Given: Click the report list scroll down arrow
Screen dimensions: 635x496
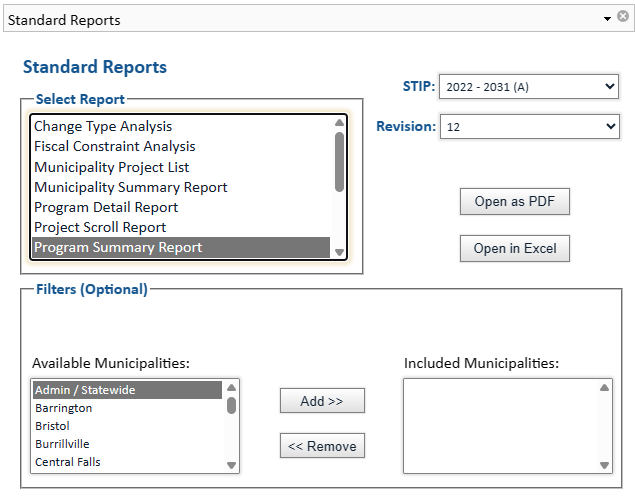Looking at the screenshot, I should tap(339, 252).
